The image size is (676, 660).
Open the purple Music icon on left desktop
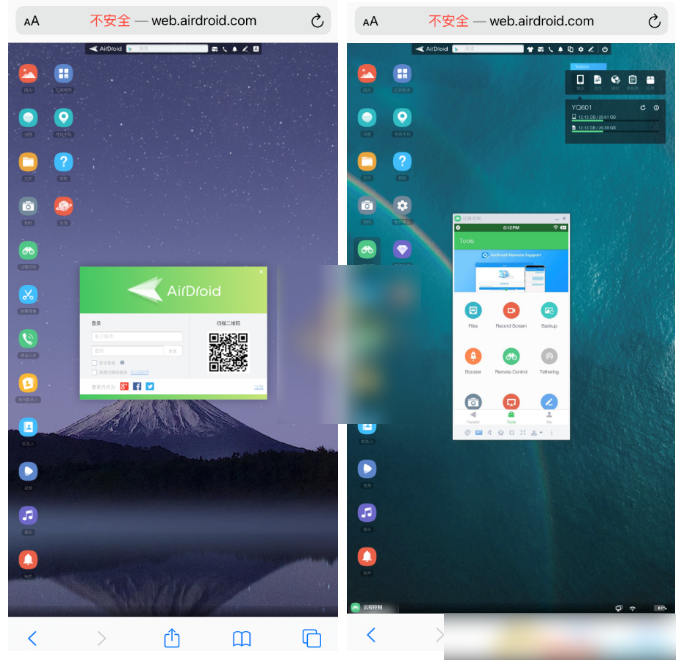(28, 515)
